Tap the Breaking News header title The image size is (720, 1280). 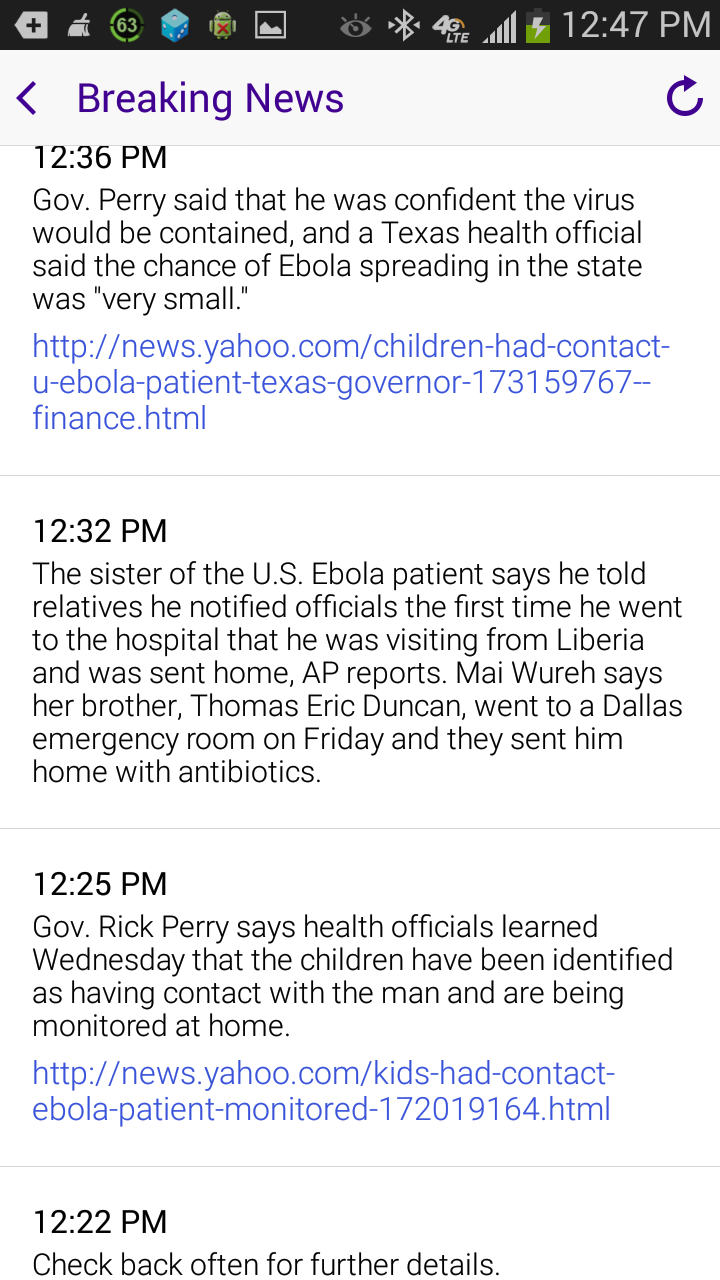210,98
